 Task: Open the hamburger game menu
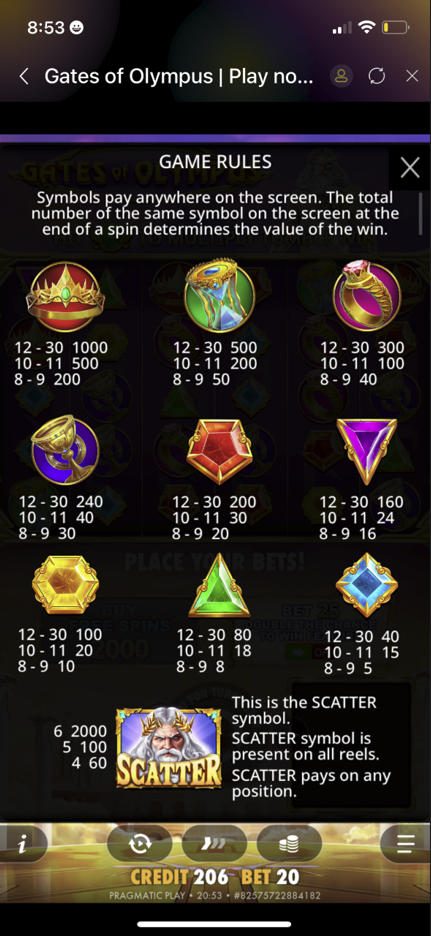406,844
